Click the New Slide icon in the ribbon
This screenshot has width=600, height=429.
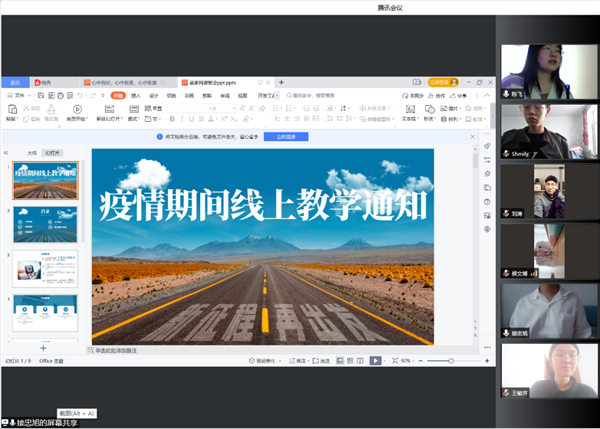tap(109, 109)
